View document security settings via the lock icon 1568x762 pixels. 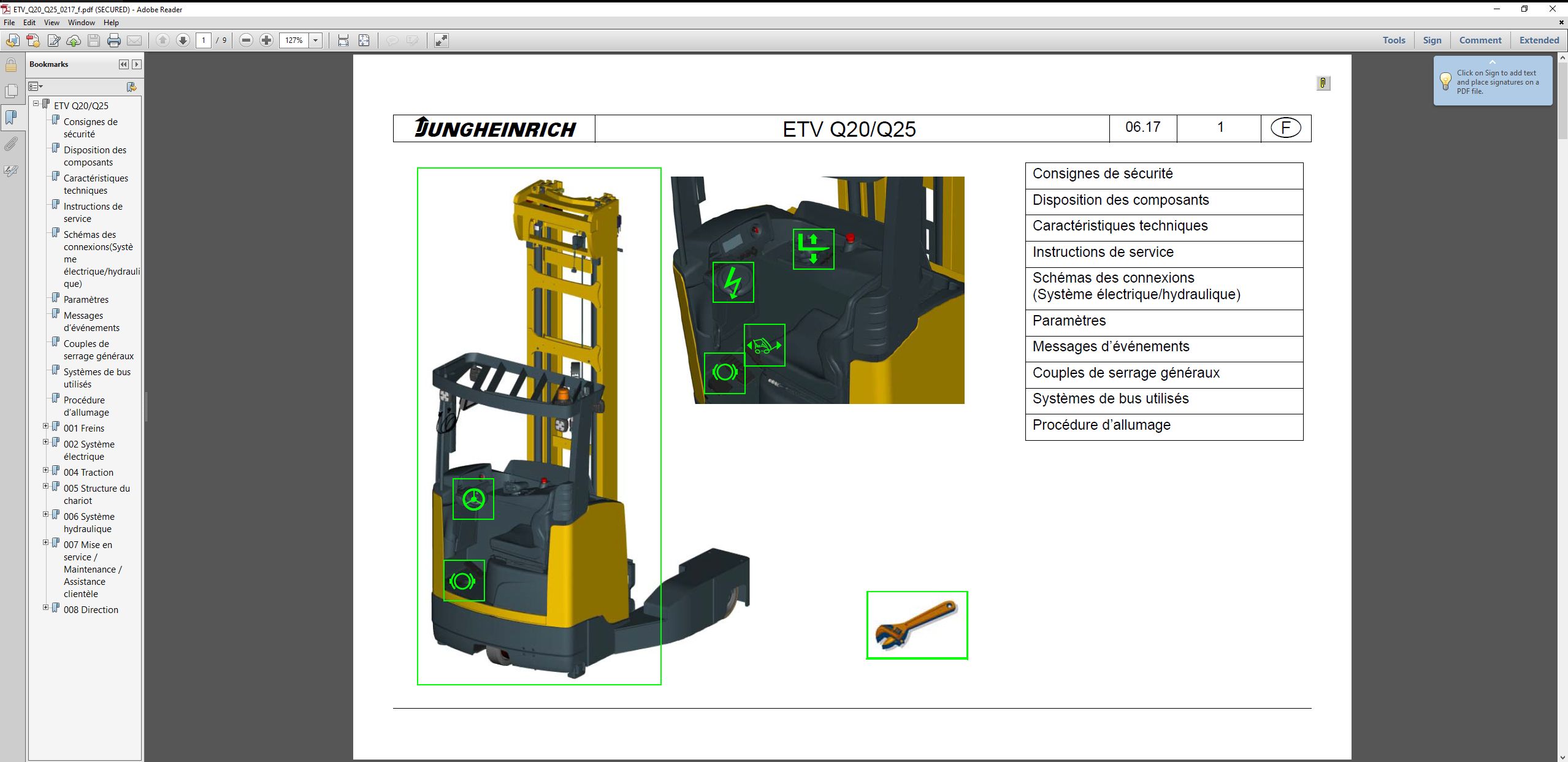(10, 64)
